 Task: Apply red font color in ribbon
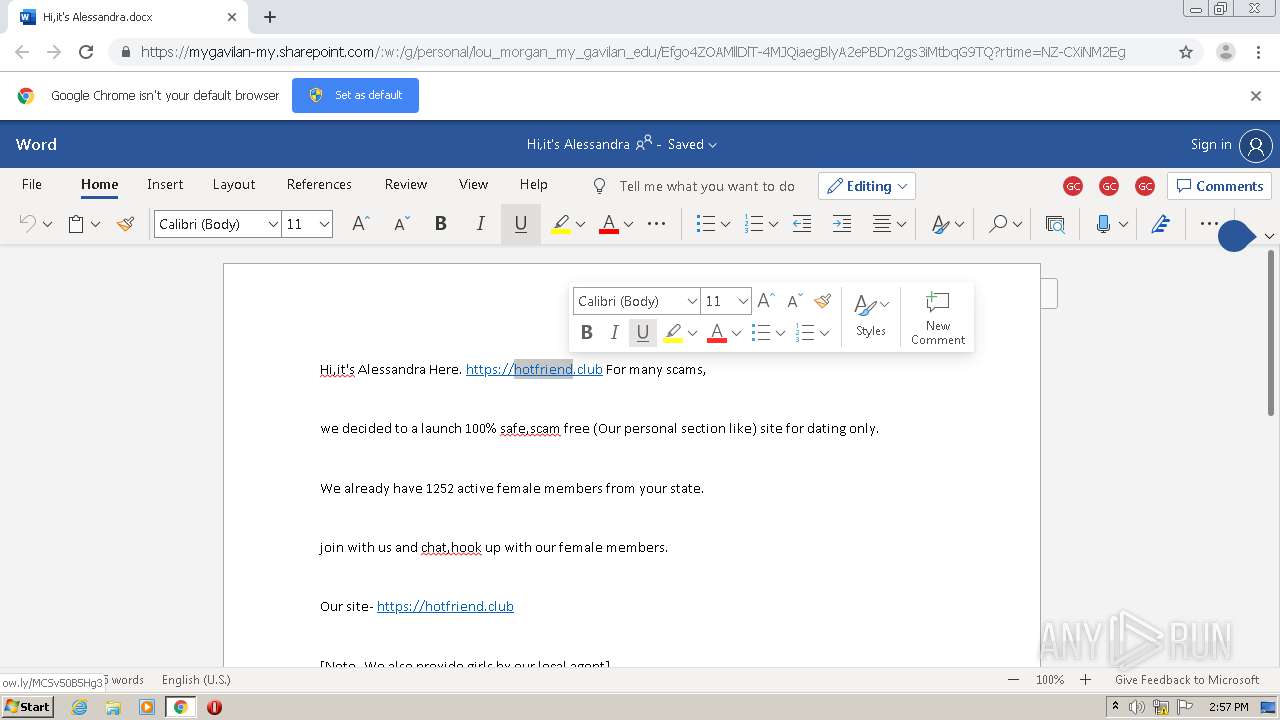click(x=608, y=224)
